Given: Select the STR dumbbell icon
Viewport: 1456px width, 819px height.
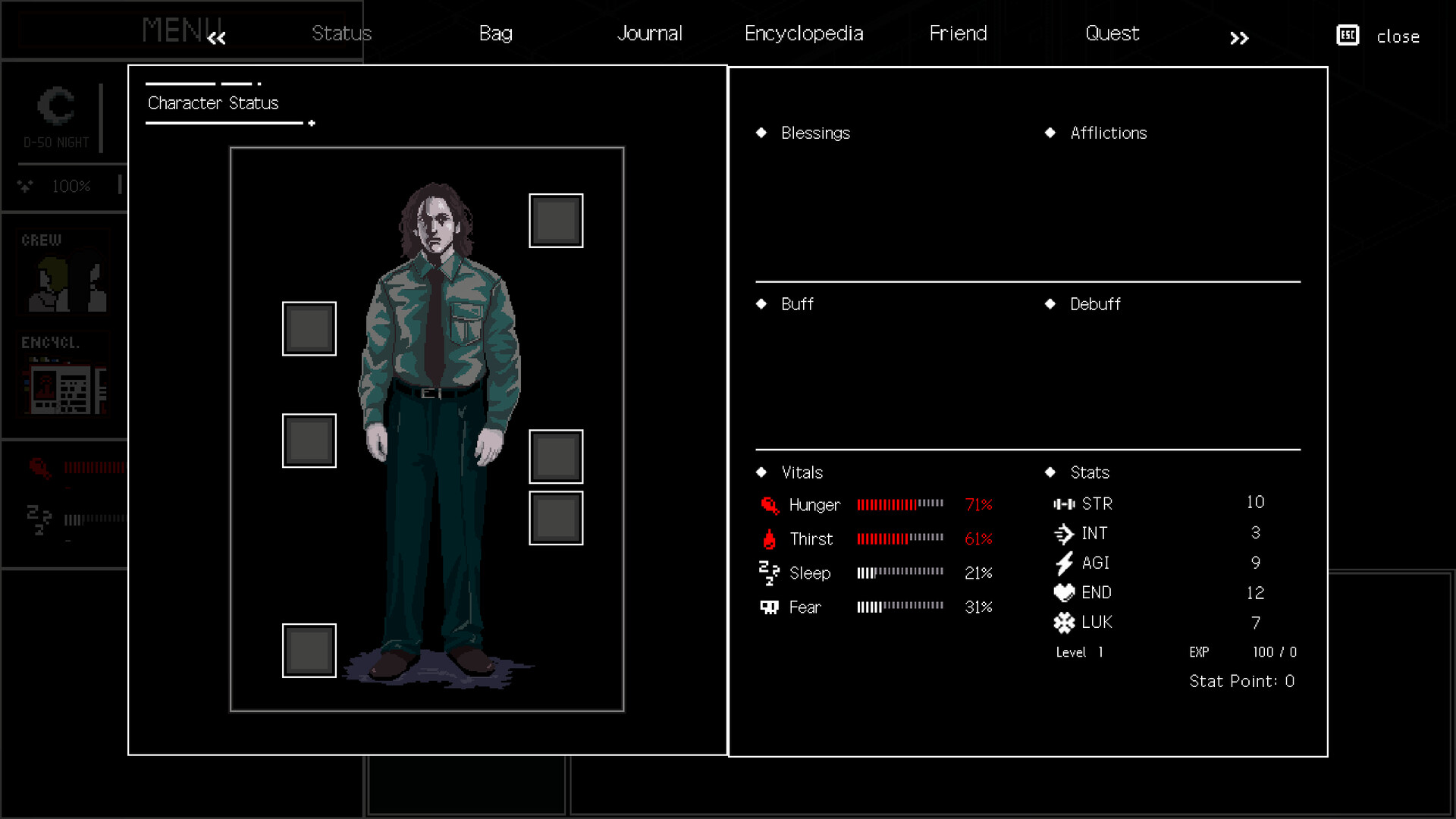Looking at the screenshot, I should click(x=1063, y=503).
